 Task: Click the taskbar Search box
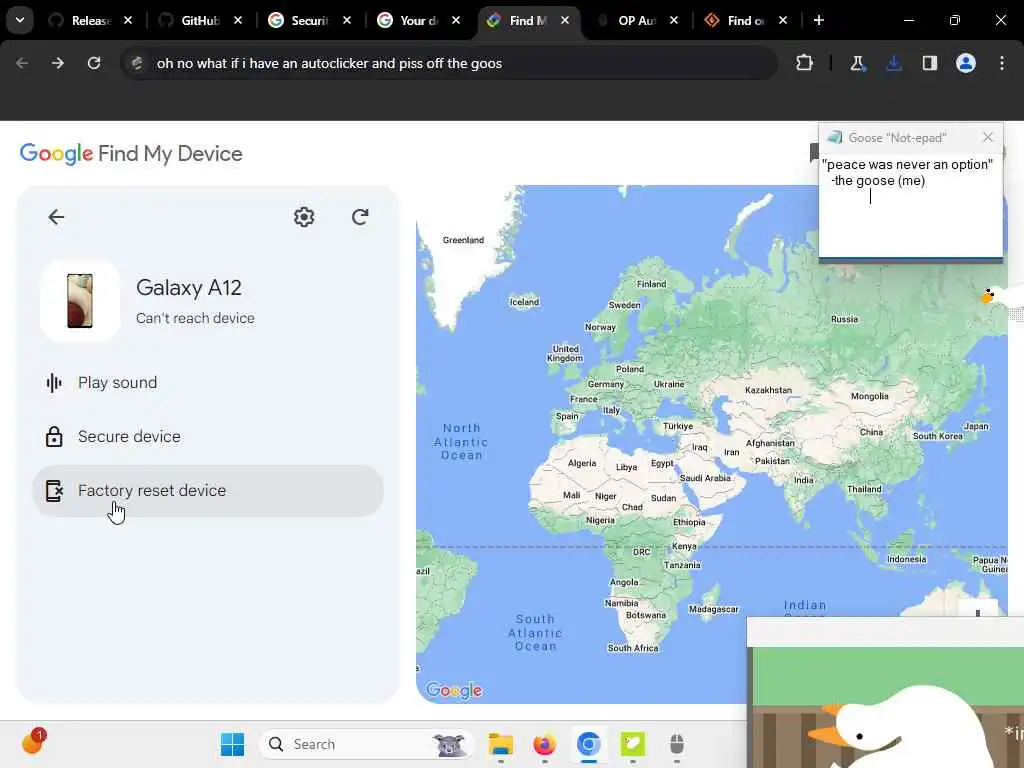click(366, 744)
